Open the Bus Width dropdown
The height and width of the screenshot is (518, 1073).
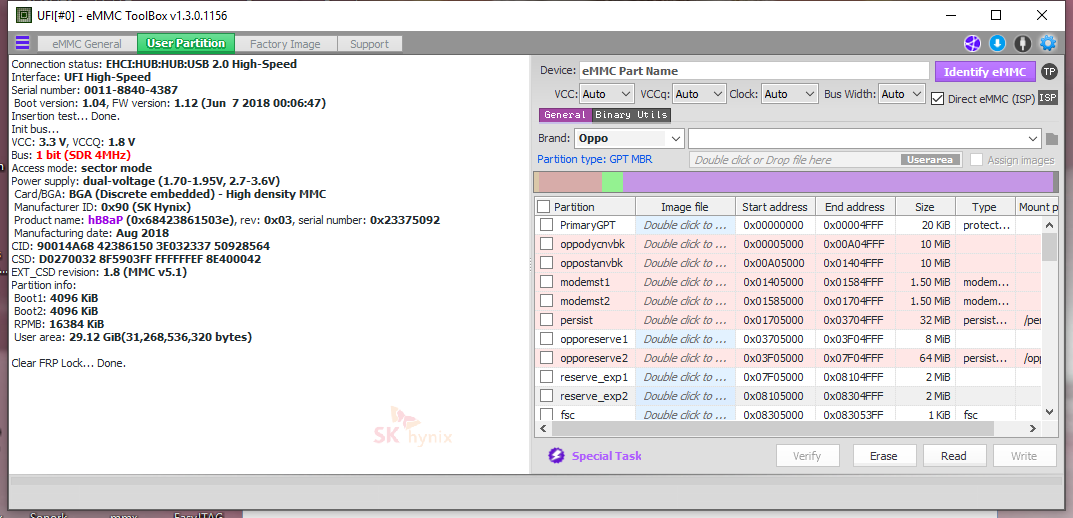coord(902,94)
